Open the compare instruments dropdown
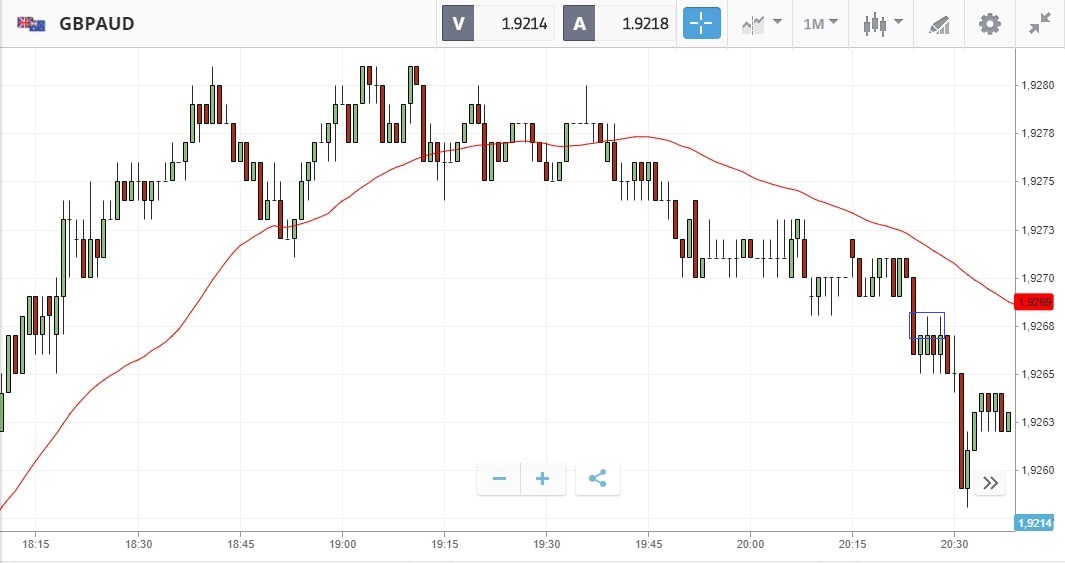The width and height of the screenshot is (1065, 563). click(761, 23)
